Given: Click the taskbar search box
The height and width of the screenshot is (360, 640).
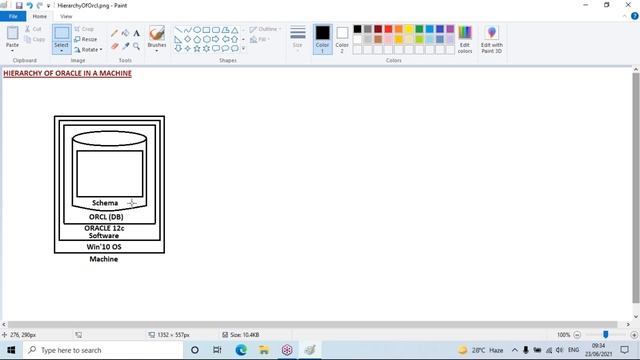Looking at the screenshot, I should [x=104, y=350].
